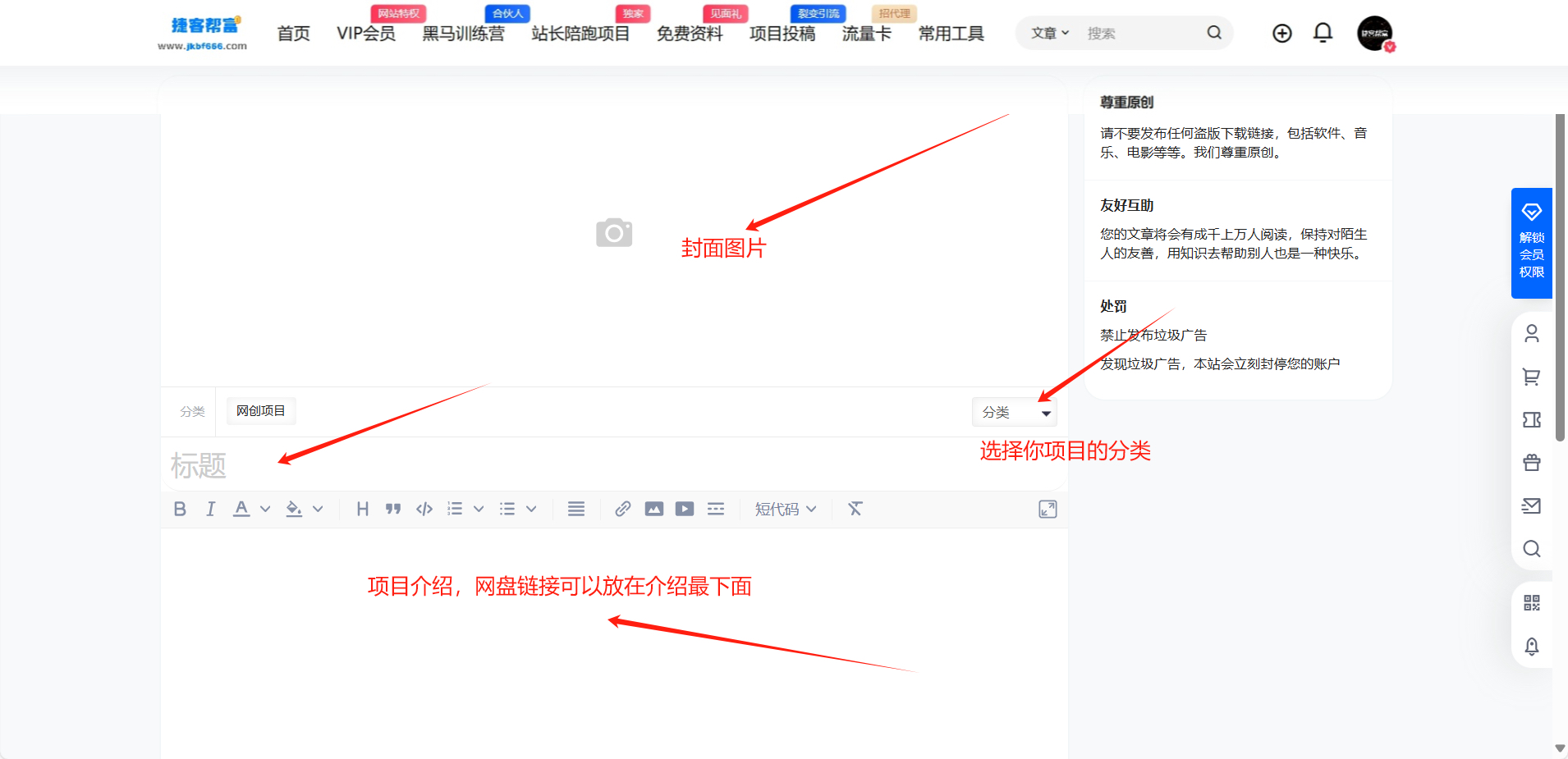The width and height of the screenshot is (1568, 759).
Task: Open text color picker arrow
Action: [265, 509]
